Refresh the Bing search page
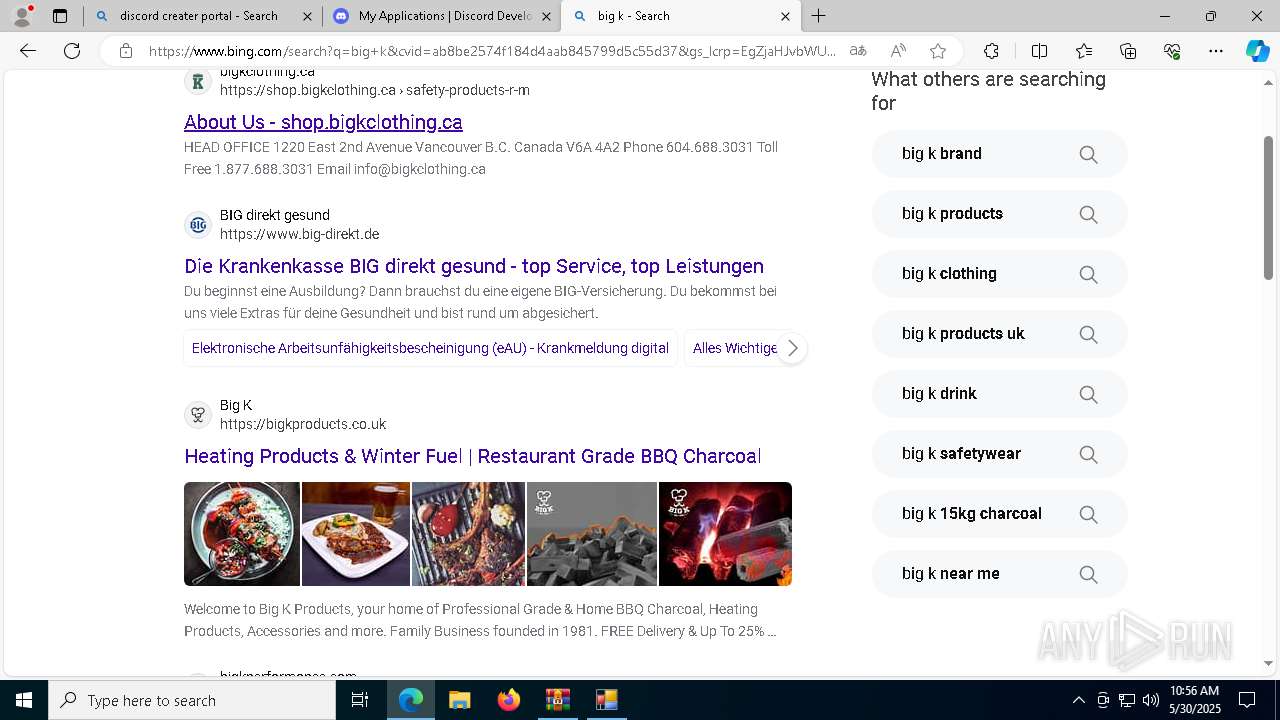Viewport: 1280px width, 720px height. coord(72,51)
